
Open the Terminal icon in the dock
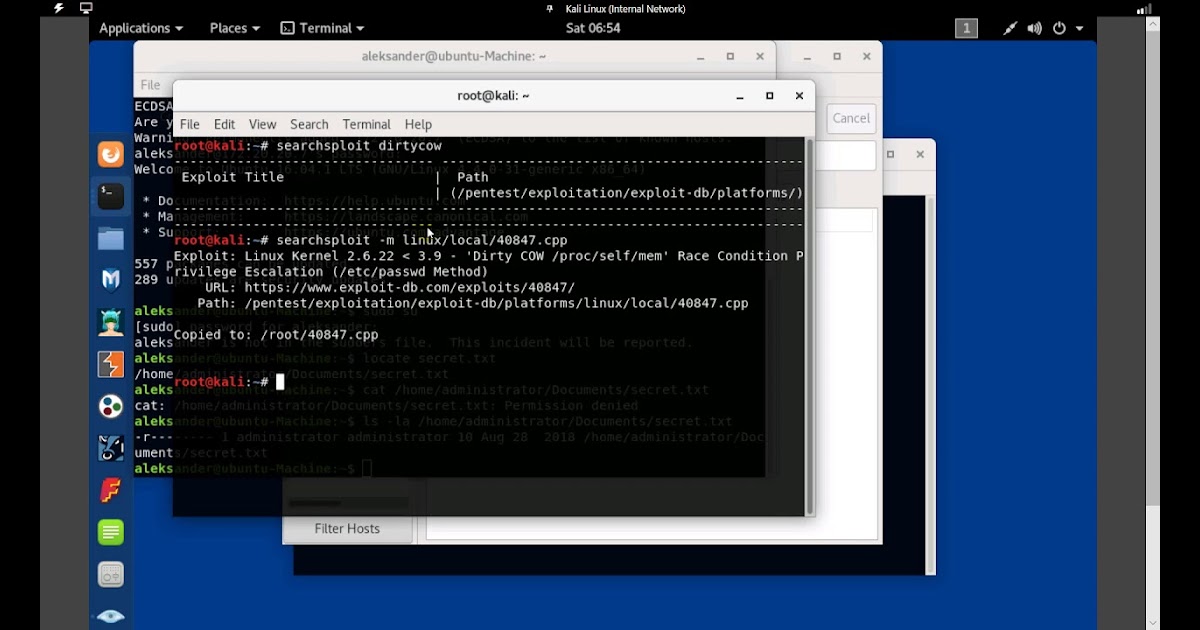click(111, 197)
